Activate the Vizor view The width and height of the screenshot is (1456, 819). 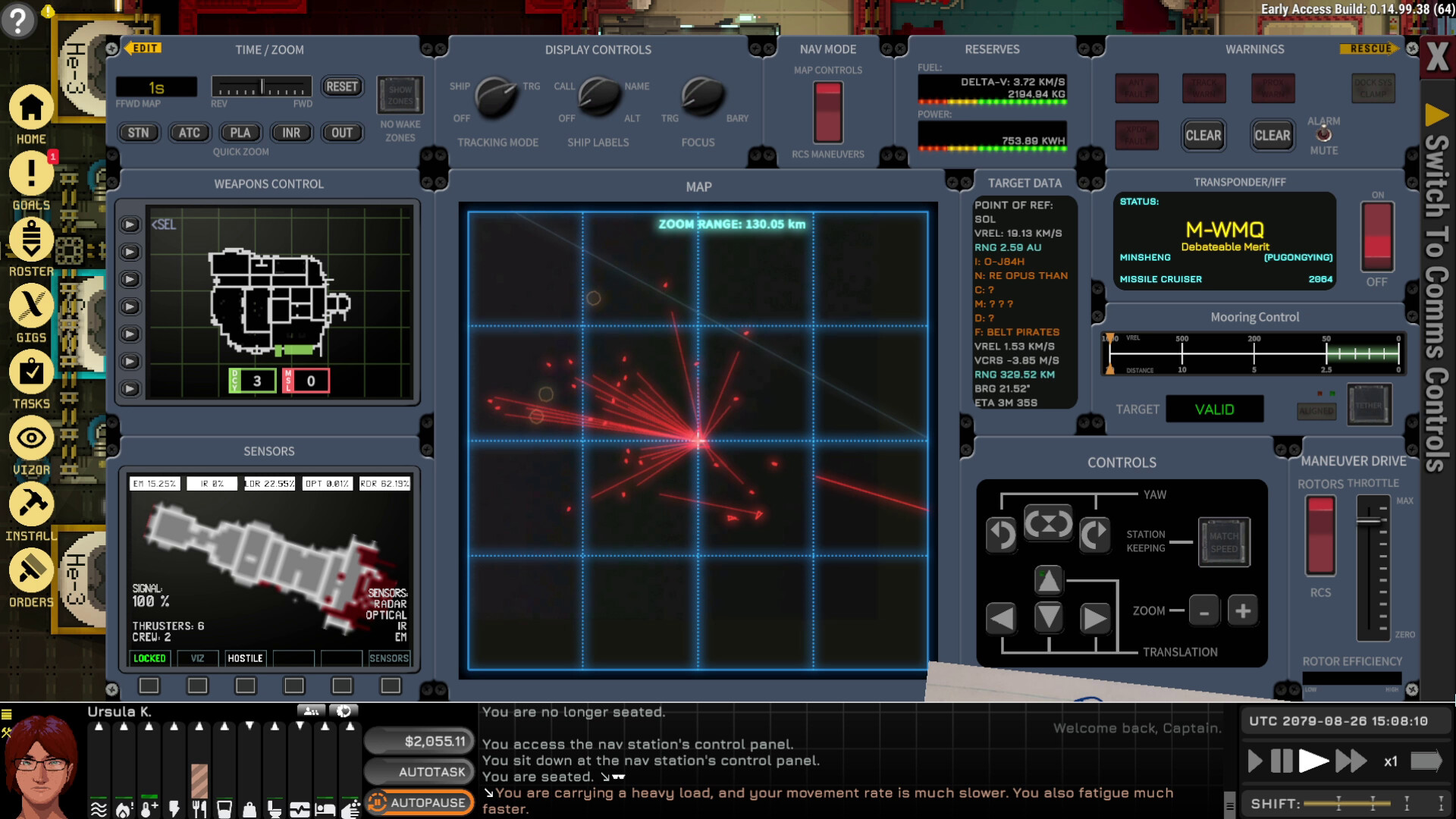(30, 438)
